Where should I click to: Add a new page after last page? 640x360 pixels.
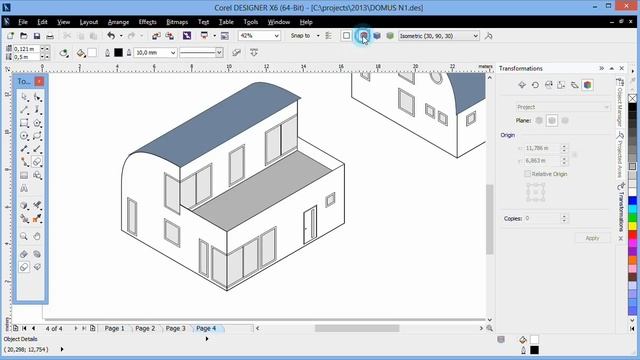(x=93, y=328)
